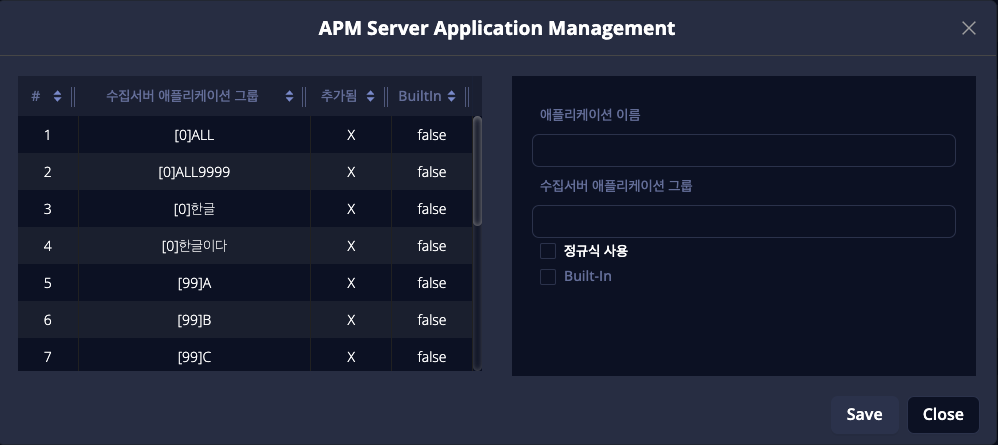Close dialog with the X icon
Image resolution: width=998 pixels, height=445 pixels.
coord(968,28)
